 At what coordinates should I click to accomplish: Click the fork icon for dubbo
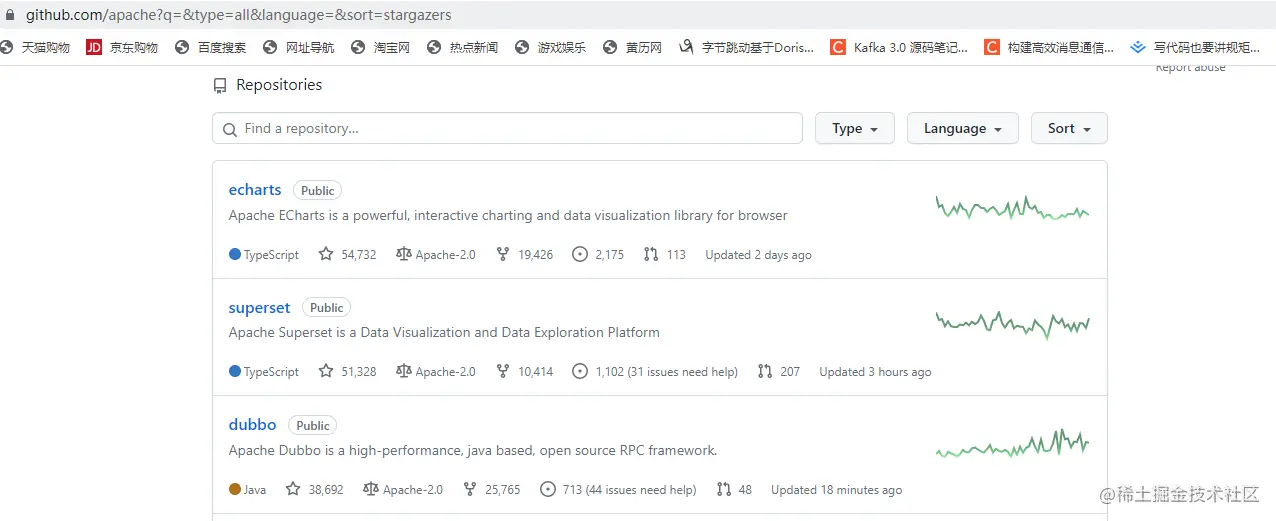click(470, 489)
